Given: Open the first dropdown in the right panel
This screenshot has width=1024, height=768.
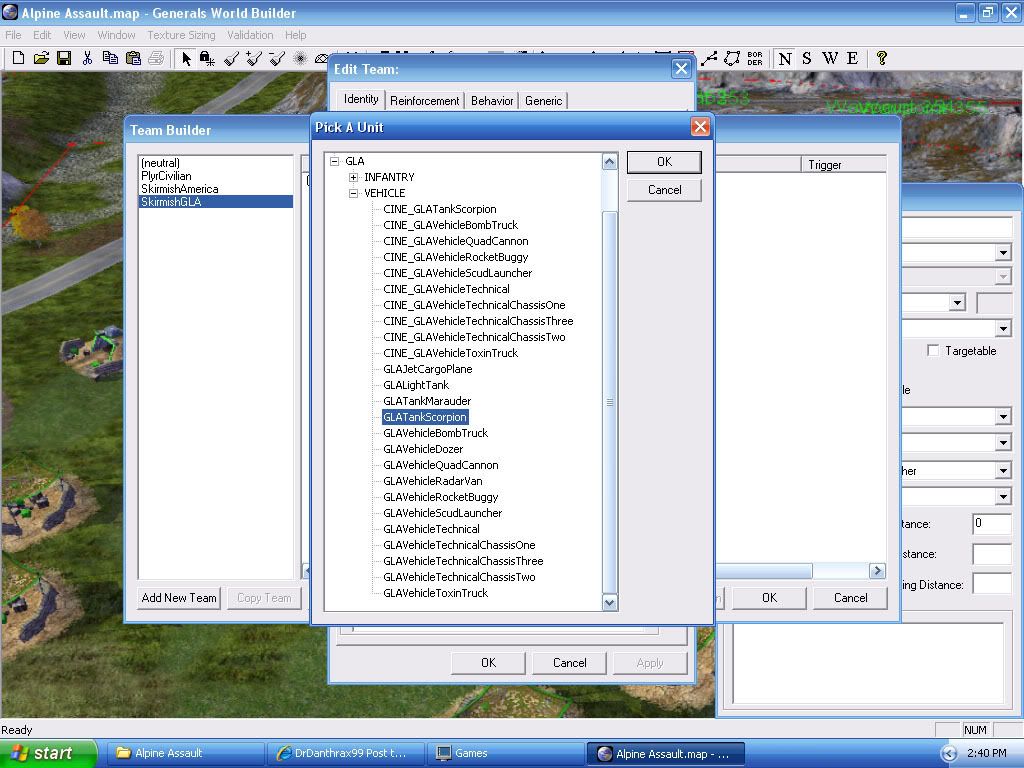Looking at the screenshot, I should (1003, 253).
